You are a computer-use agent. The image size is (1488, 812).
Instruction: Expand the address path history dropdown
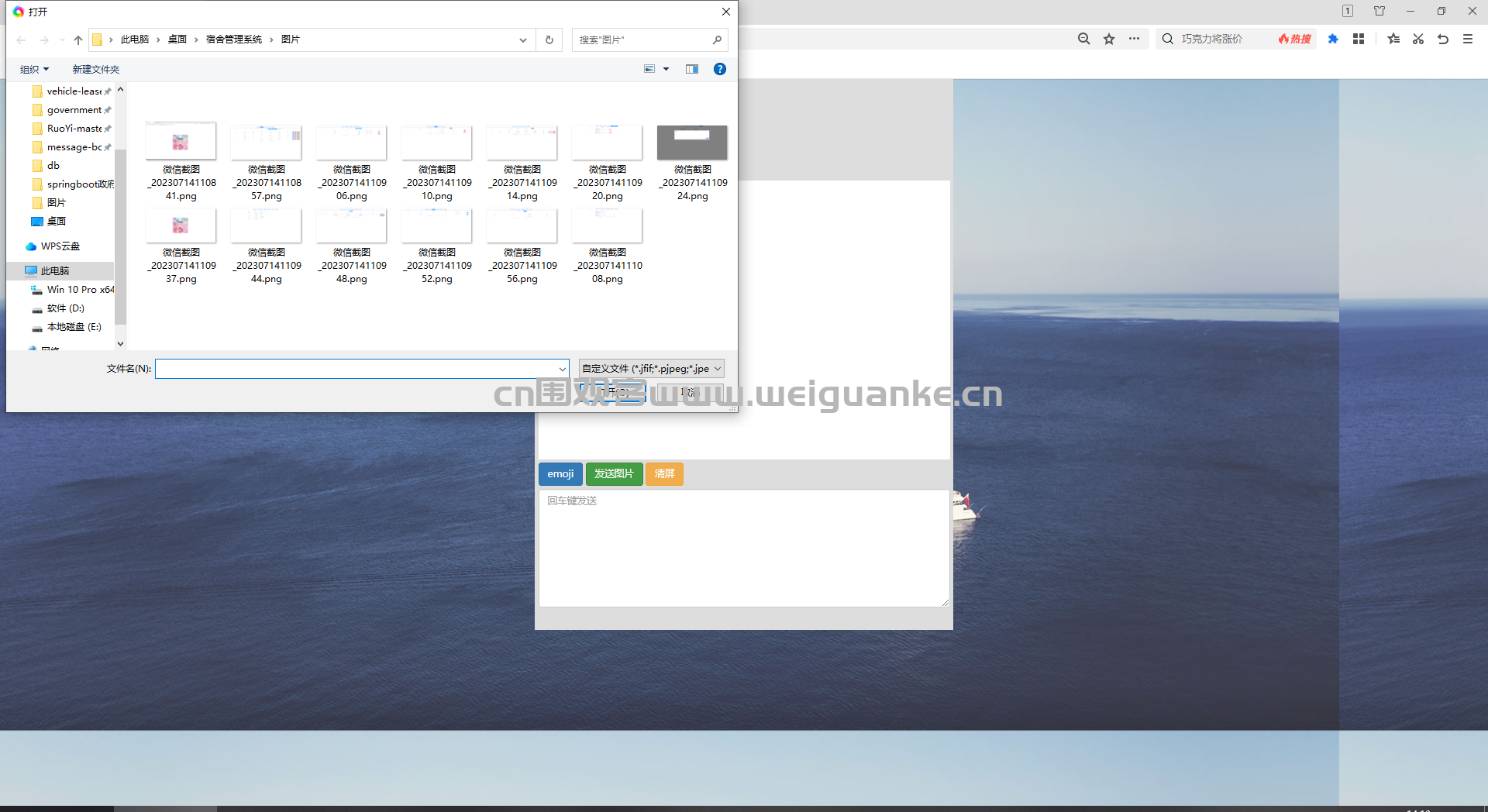pos(523,40)
